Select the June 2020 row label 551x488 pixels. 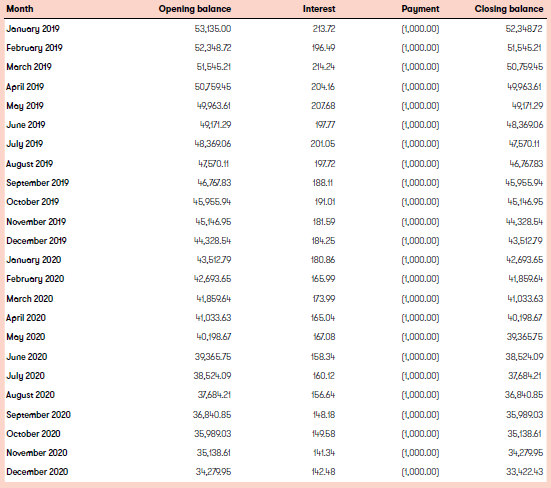[27, 357]
